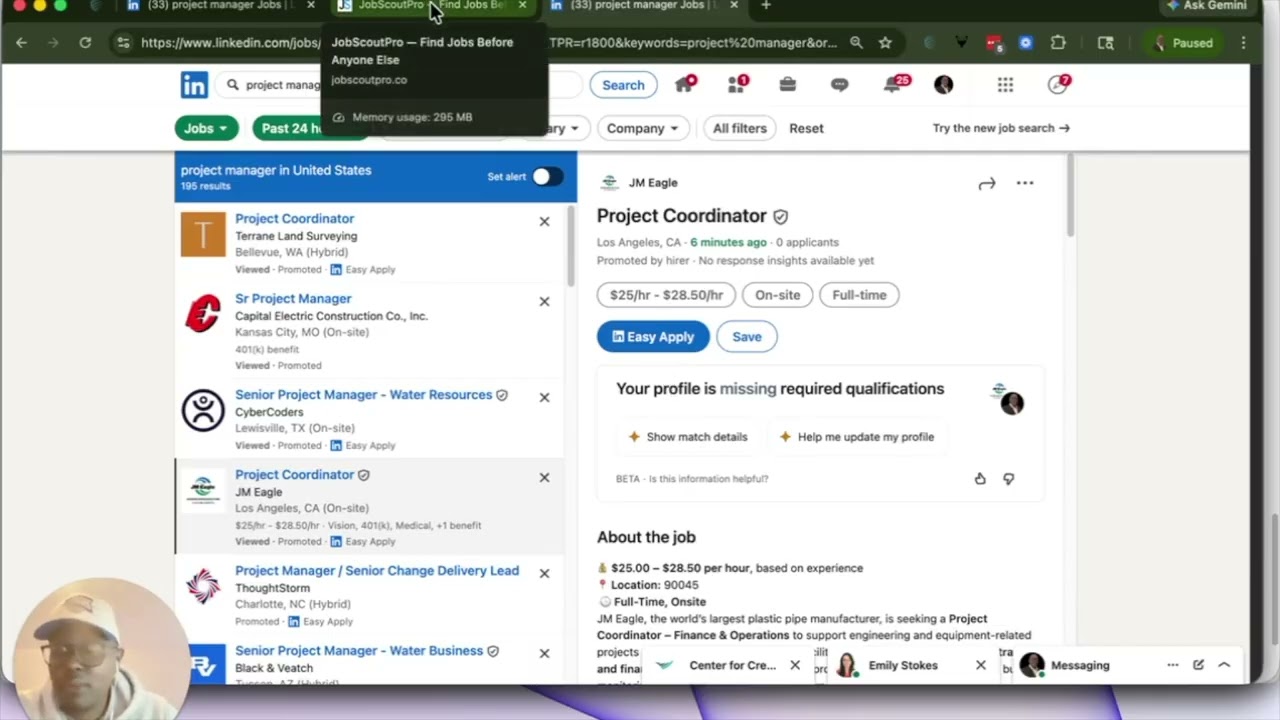Go back with the browser back arrow

(x=21, y=43)
